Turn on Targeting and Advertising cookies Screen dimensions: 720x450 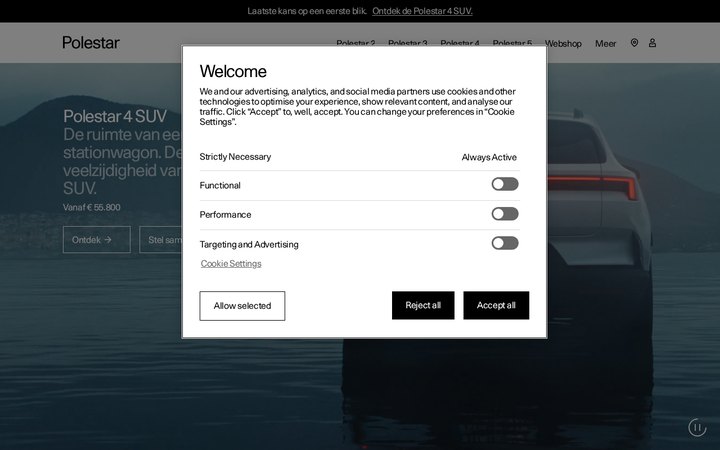(505, 243)
